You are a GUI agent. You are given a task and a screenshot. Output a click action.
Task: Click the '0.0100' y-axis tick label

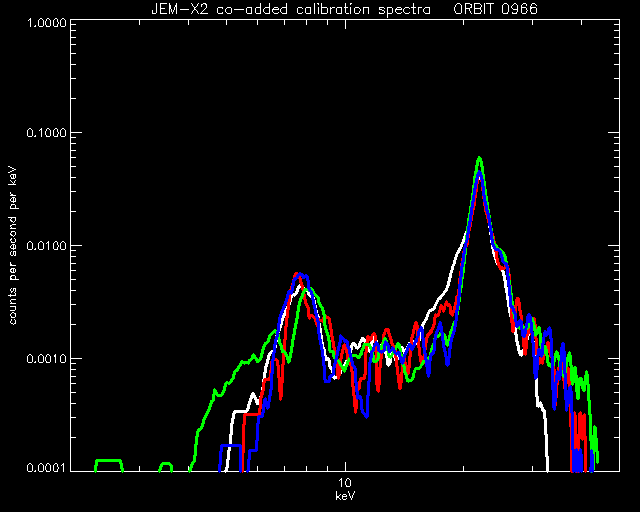47,246
